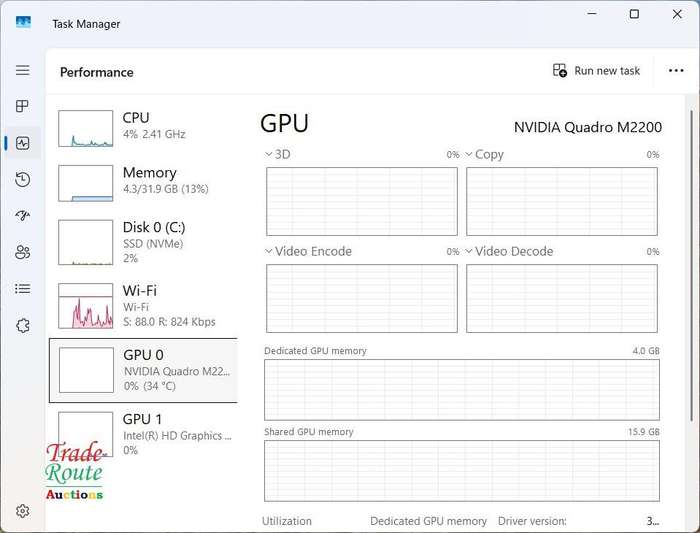The image size is (700, 533).
Task: Click the Task Manager app icon in title bar
Action: pyautogui.click(x=23, y=22)
